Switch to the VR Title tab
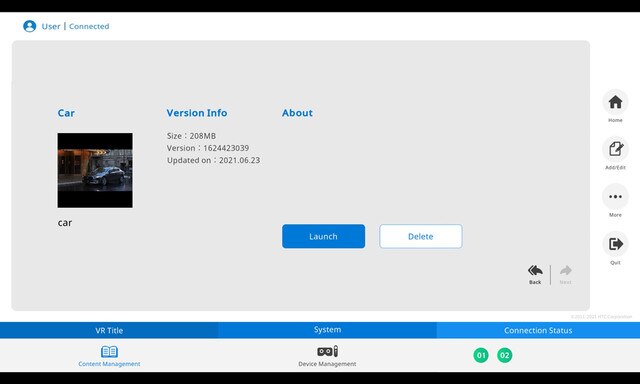This screenshot has height=384, width=640. click(109, 330)
